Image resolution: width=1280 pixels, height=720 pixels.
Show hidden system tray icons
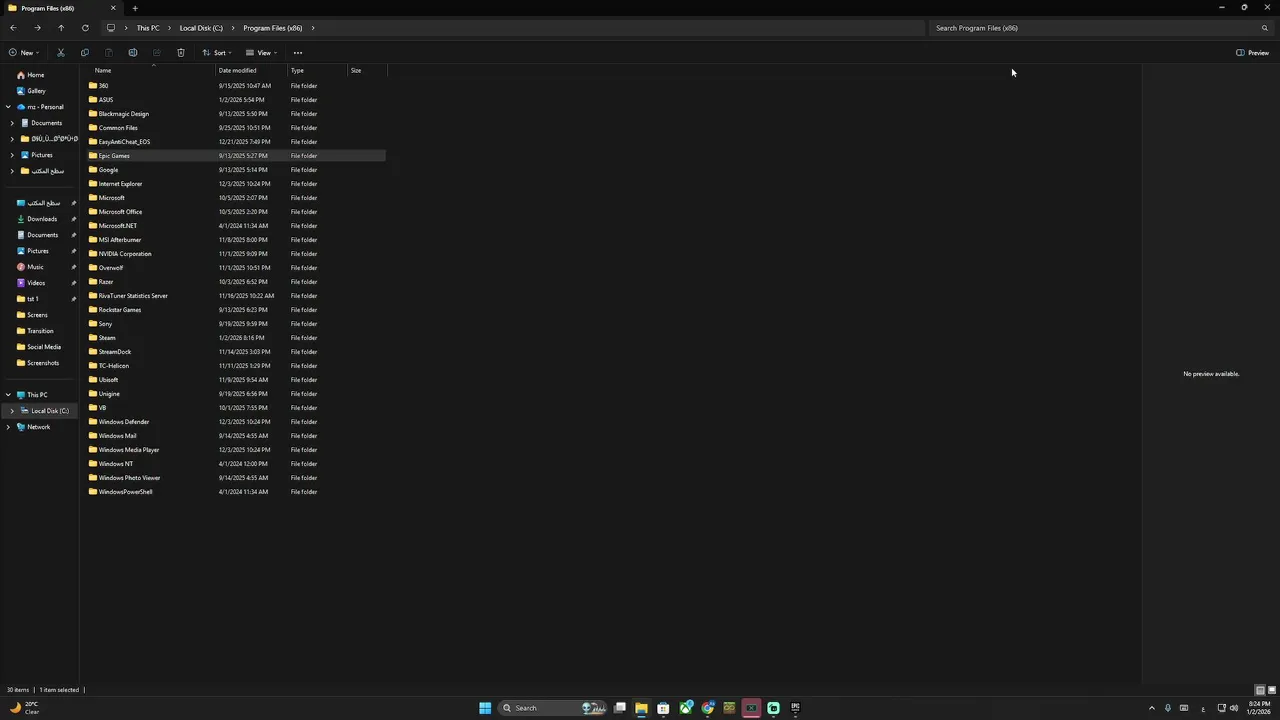(1151, 708)
